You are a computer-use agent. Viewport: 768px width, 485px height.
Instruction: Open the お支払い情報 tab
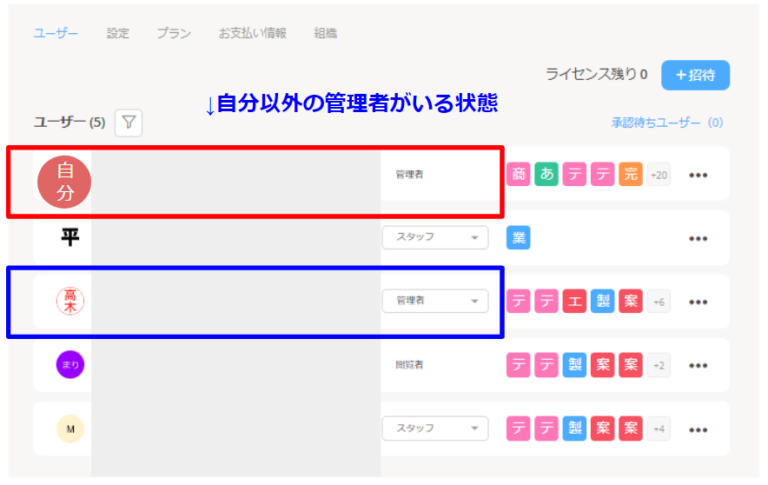[253, 33]
